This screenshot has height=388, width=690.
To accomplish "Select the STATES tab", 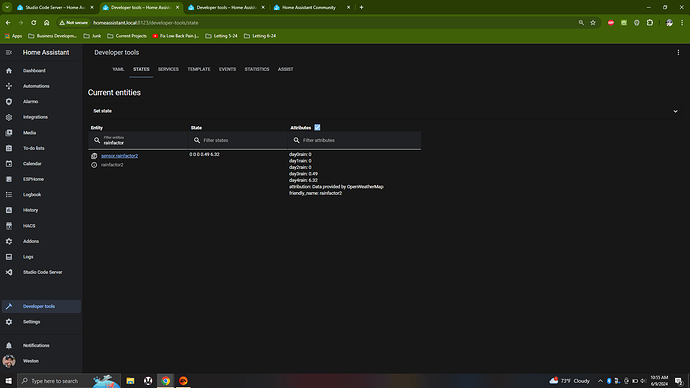I will tap(141, 70).
